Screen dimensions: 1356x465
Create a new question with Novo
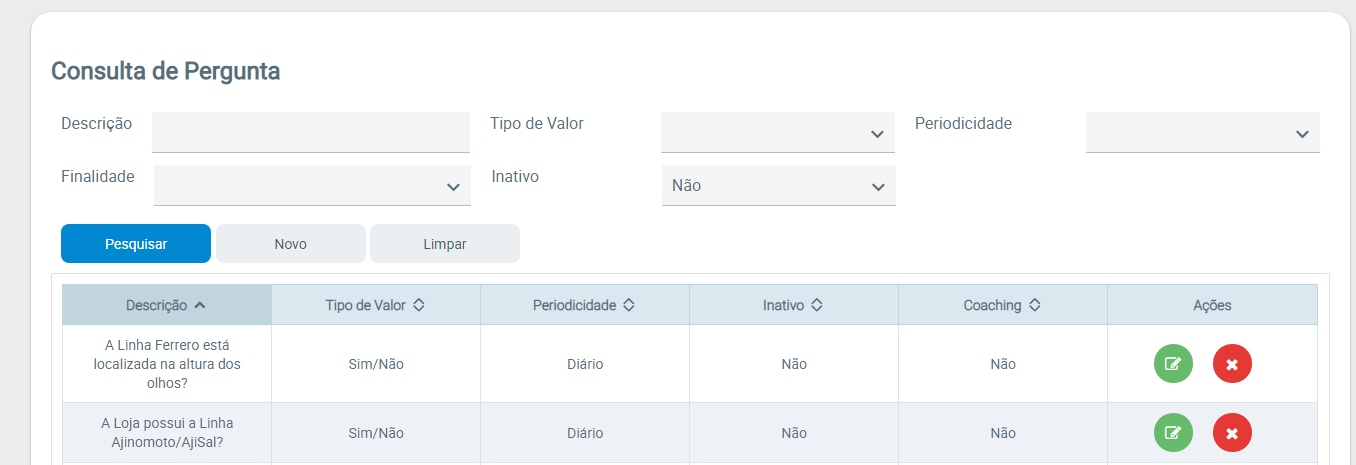coord(290,244)
